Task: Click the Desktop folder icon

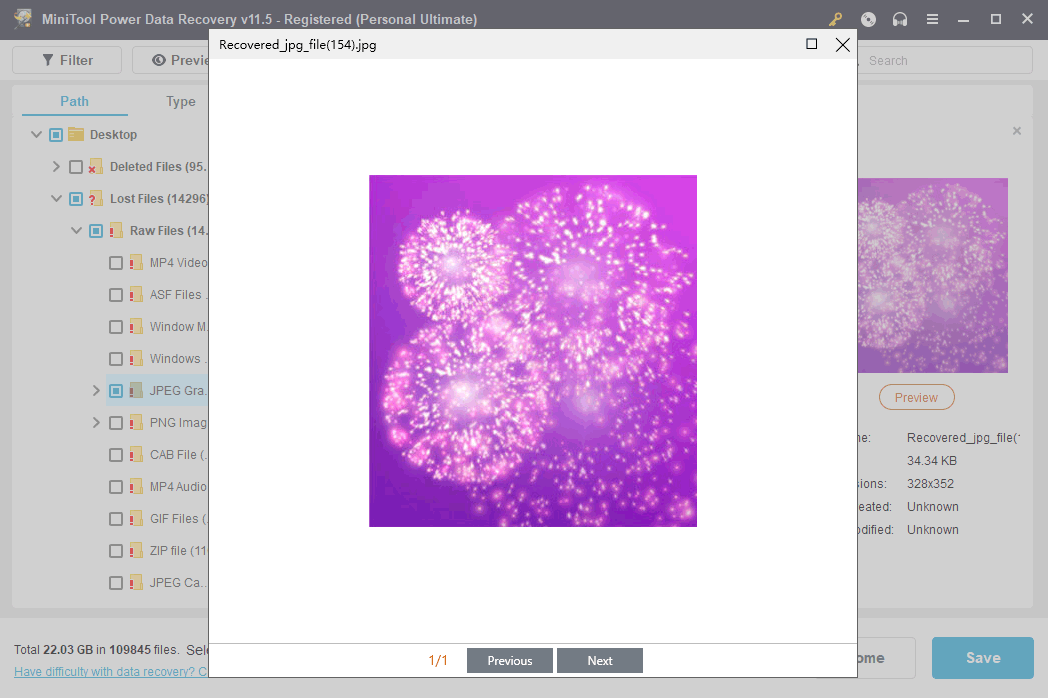Action: click(76, 134)
